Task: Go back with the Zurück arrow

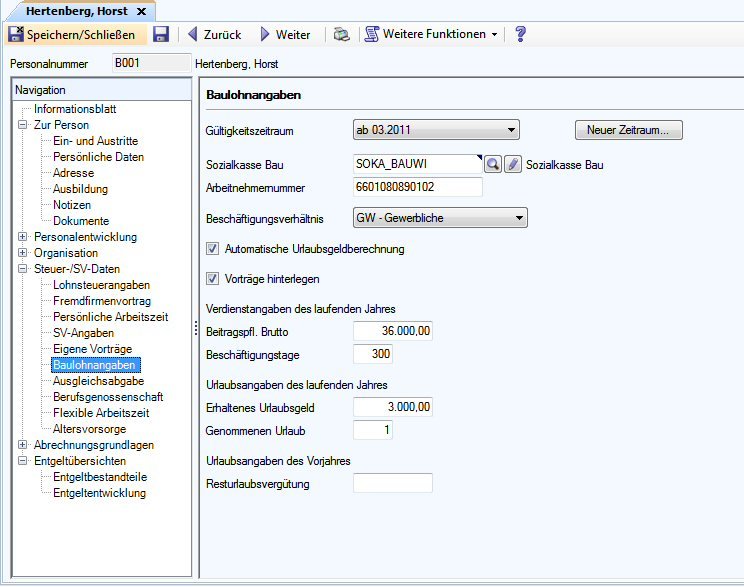Action: click(x=214, y=34)
